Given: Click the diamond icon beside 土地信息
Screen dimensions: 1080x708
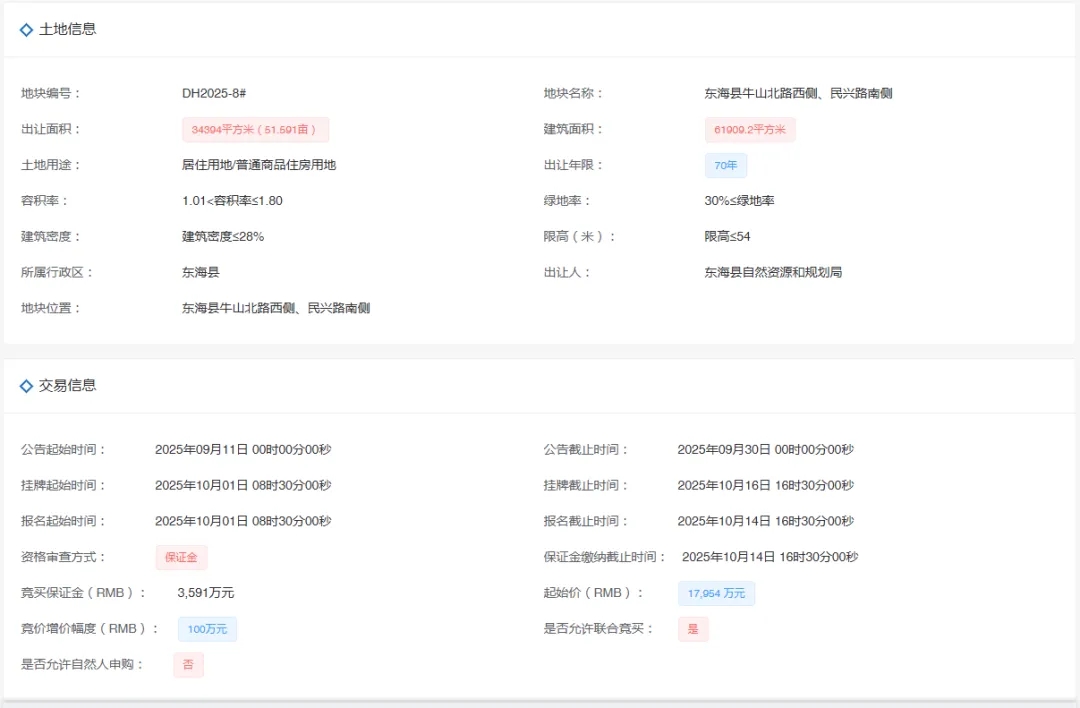Looking at the screenshot, I should tap(26, 30).
